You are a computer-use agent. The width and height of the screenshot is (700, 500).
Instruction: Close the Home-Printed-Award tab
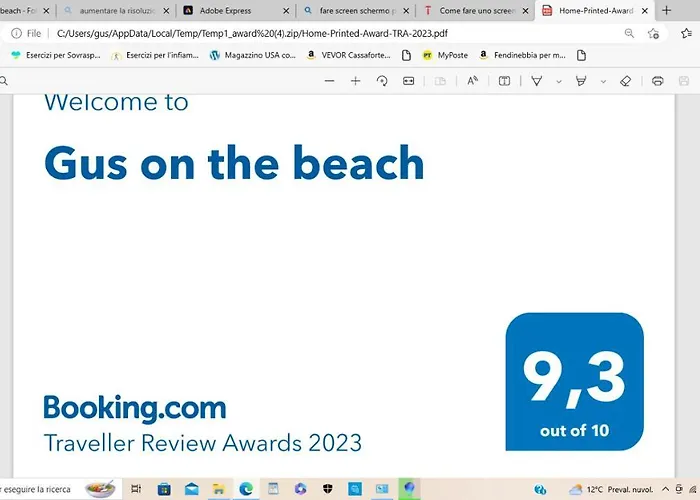coord(645,11)
